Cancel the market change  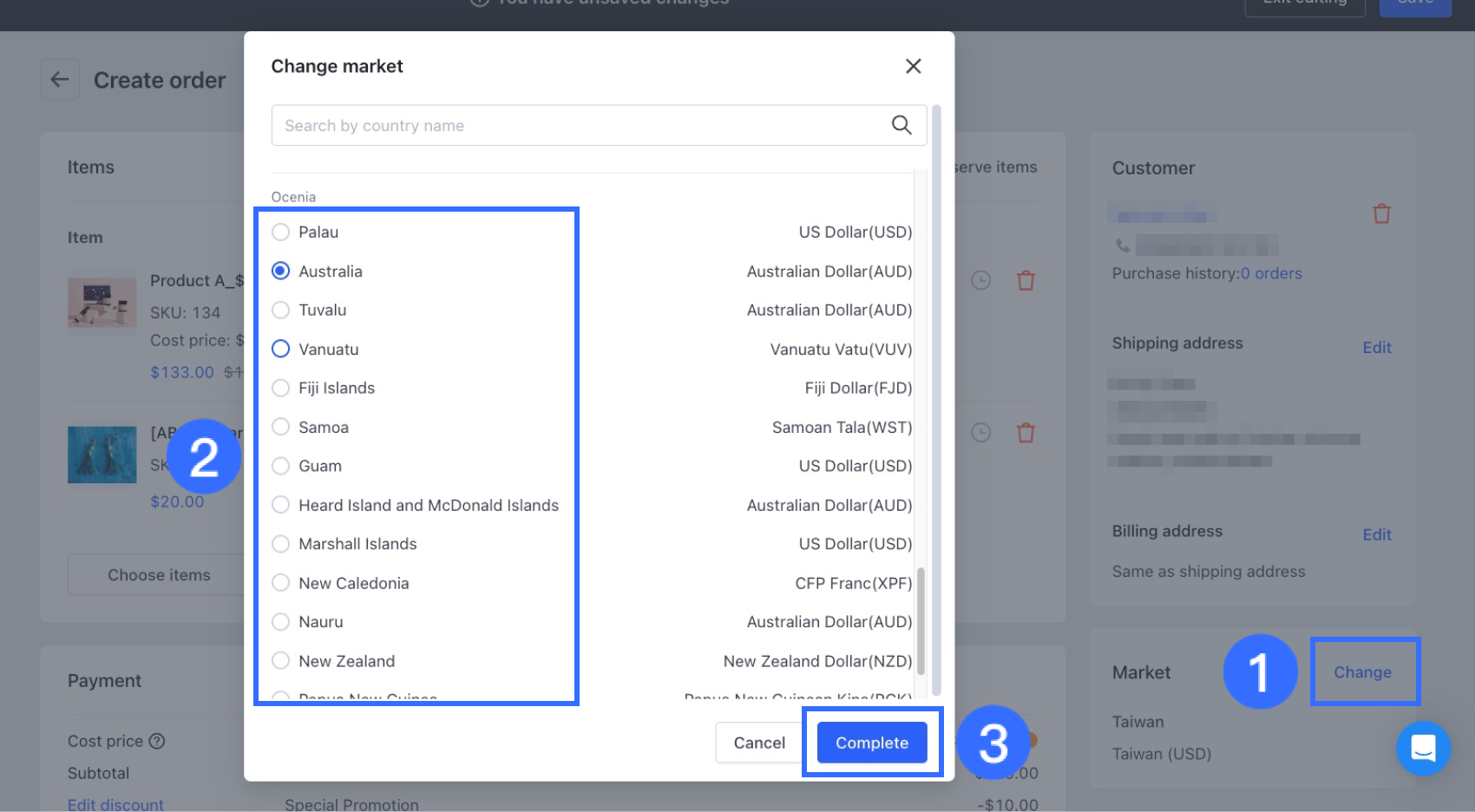[x=758, y=743]
